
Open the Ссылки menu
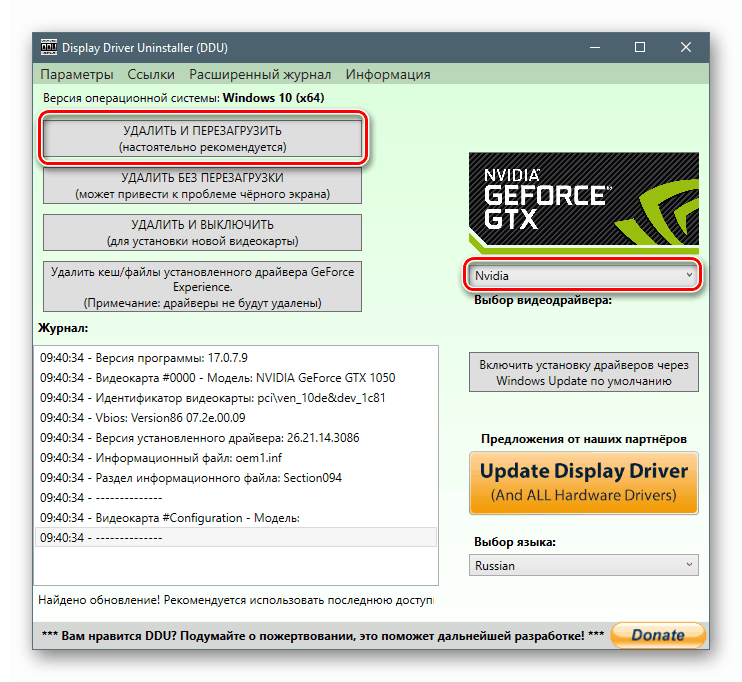click(151, 74)
